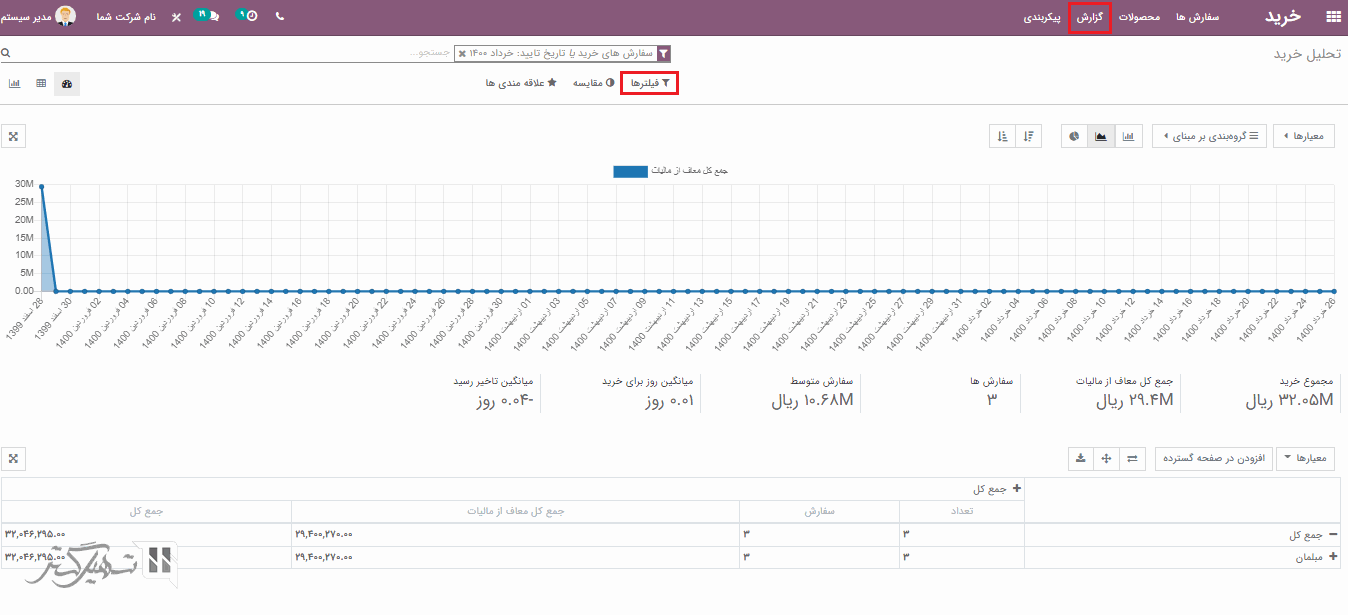Viewport: 1348px width, 615px height.
Task: Open the گزارش menu
Action: 1089,18
